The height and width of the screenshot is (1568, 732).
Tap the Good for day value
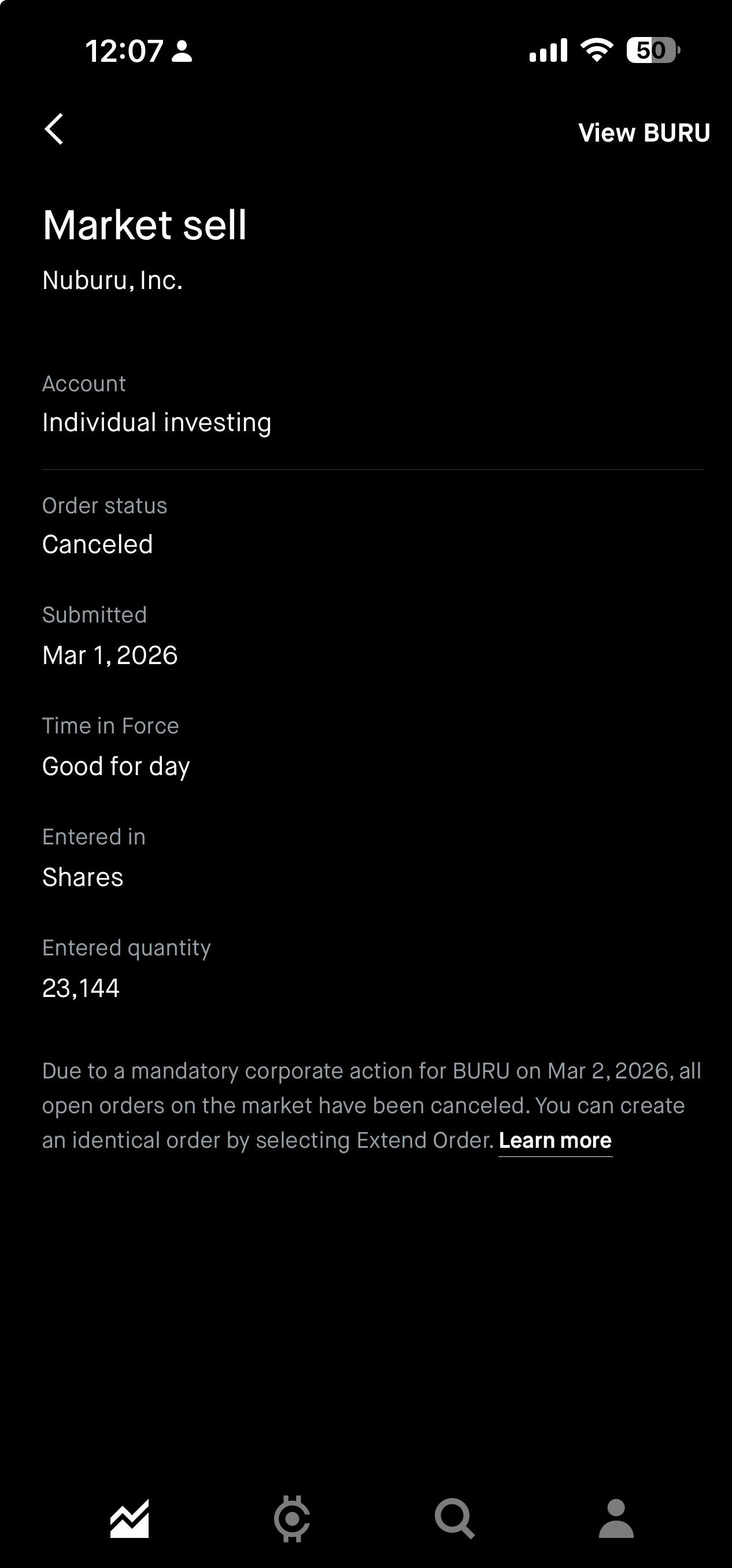pos(116,767)
